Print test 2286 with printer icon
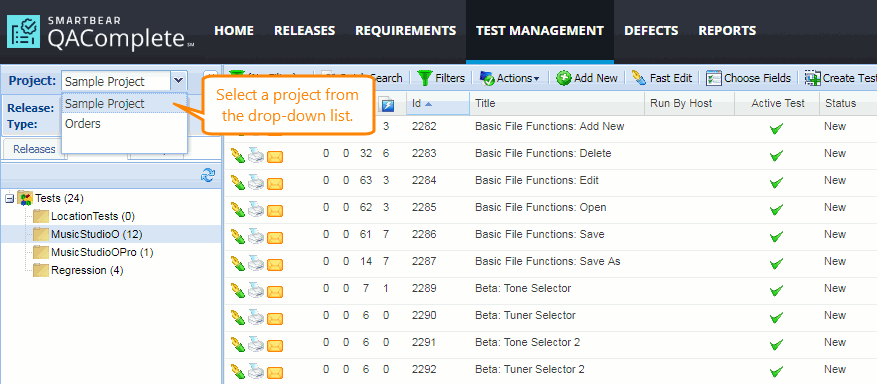The width and height of the screenshot is (877, 384). (256, 237)
